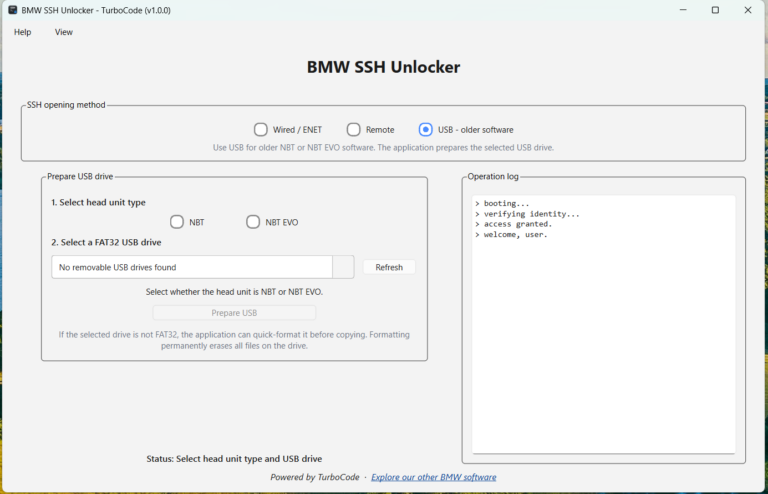This screenshot has width=768, height=494.
Task: Open the Help menu
Action: 23,32
